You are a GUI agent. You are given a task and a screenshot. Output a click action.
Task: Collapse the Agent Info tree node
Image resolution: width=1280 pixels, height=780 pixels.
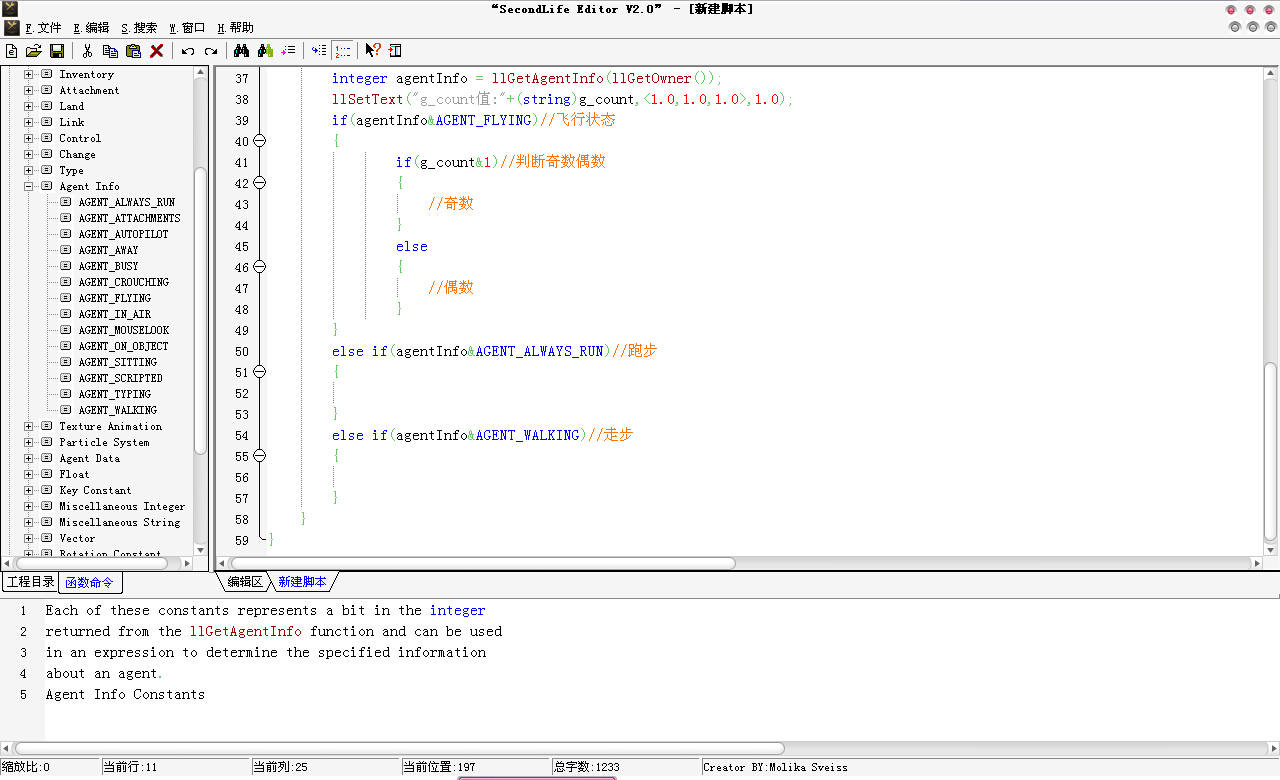coord(29,186)
